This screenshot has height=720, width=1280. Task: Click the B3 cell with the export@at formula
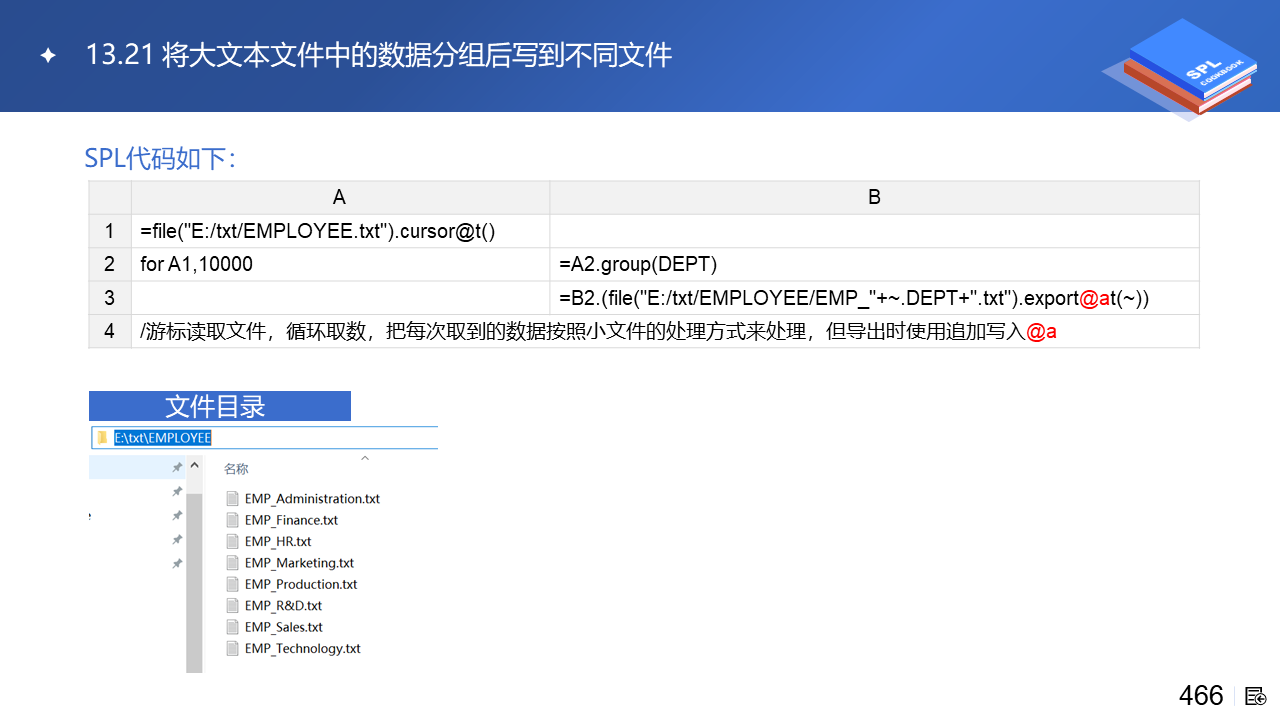(874, 298)
